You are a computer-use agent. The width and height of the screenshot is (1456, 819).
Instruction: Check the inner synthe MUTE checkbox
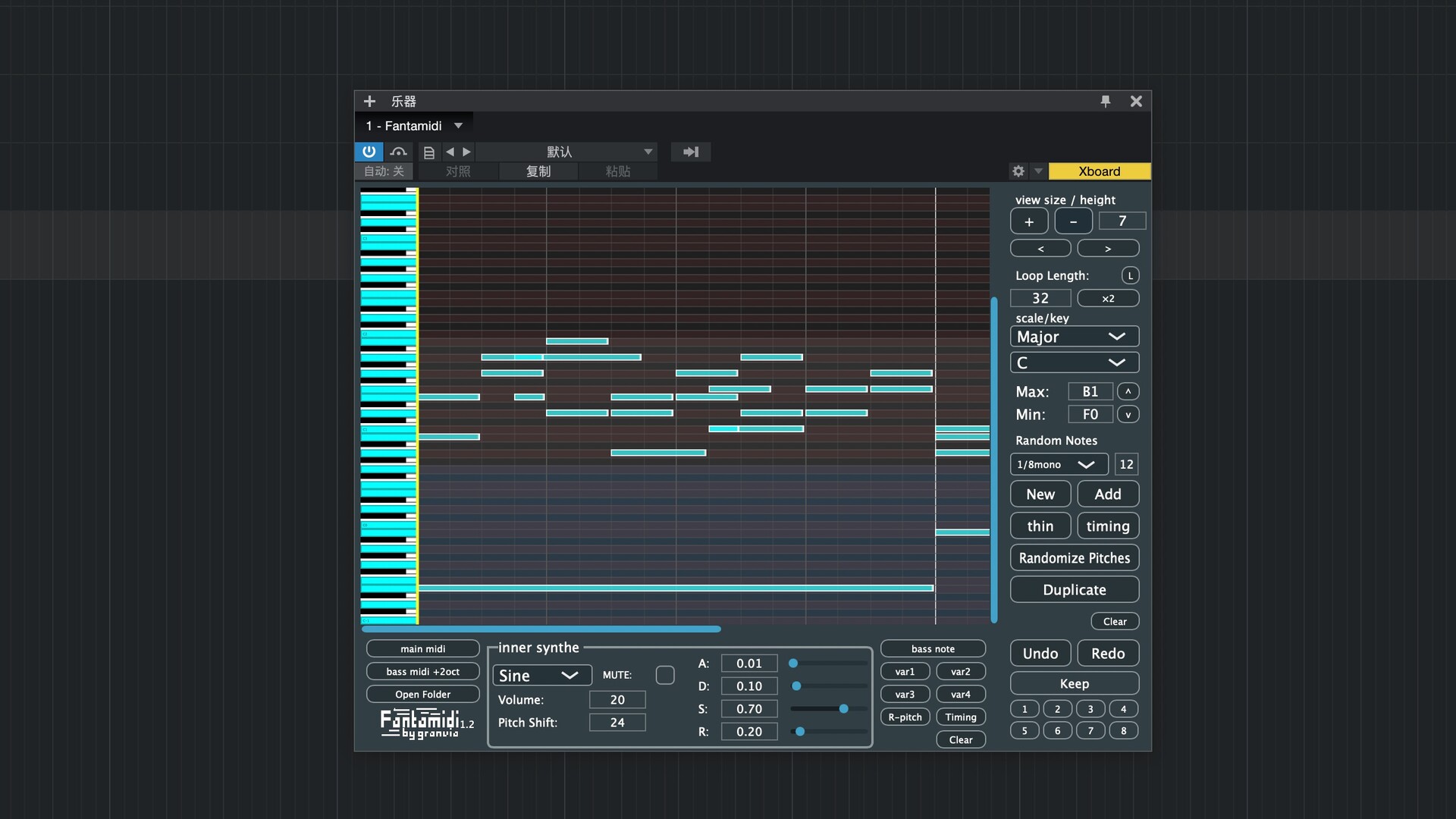click(665, 675)
